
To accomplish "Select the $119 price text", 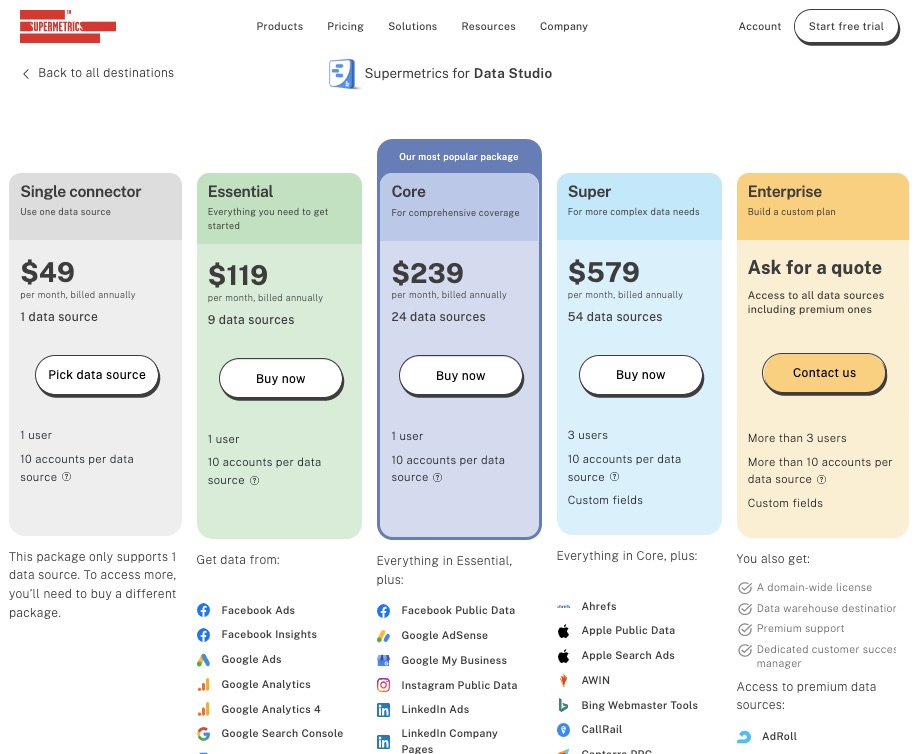I will (238, 275).
